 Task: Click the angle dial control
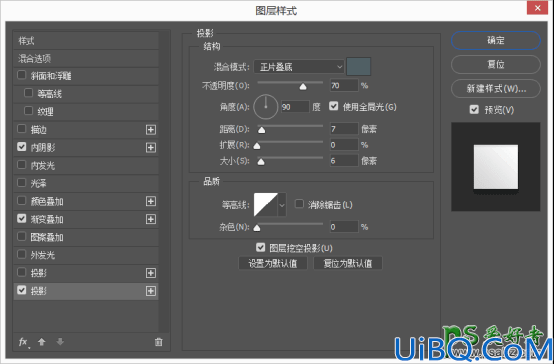pos(266,107)
